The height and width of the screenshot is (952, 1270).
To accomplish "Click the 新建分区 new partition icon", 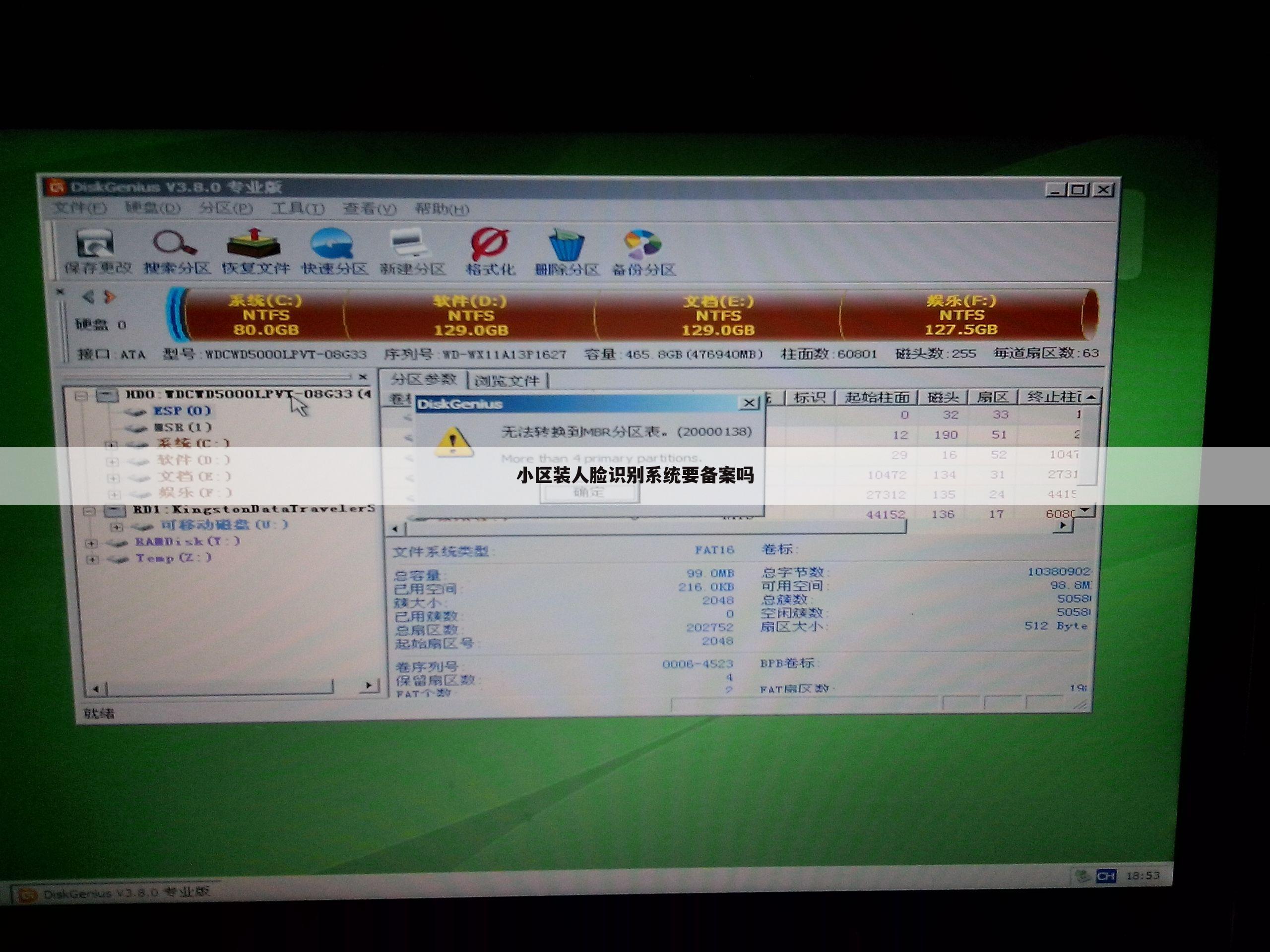I will [412, 251].
